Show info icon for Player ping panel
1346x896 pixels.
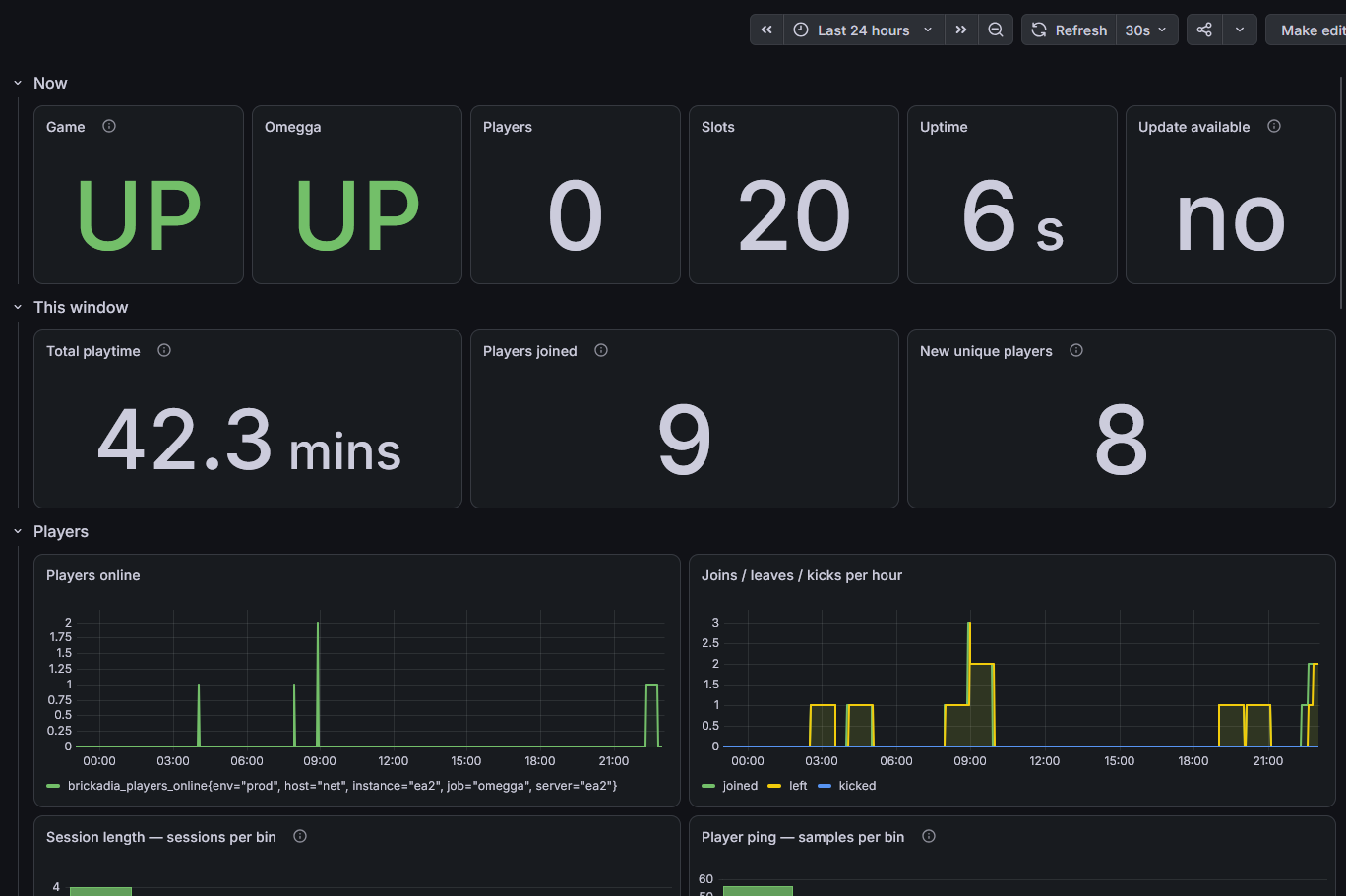pyautogui.click(x=929, y=836)
